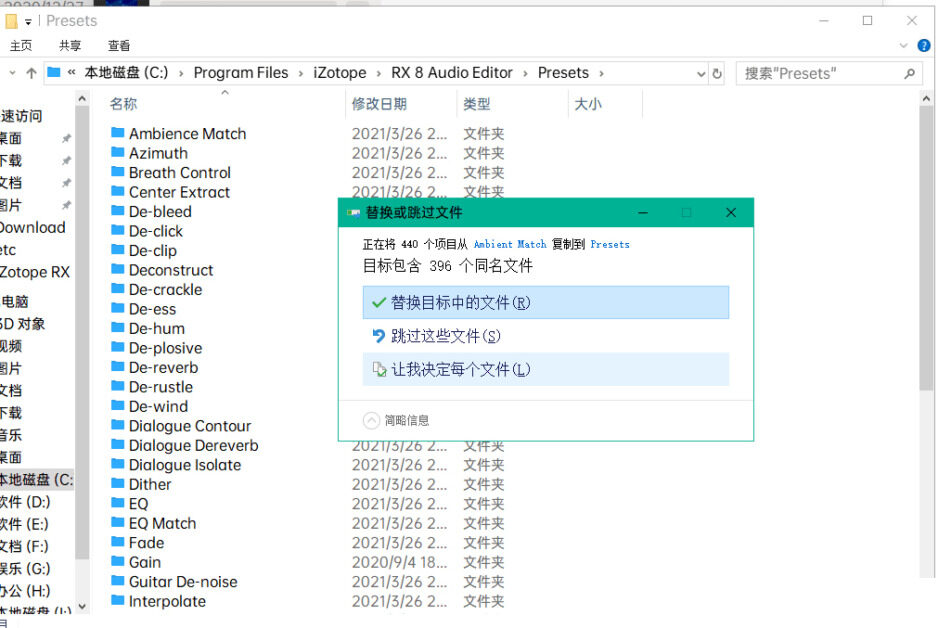Click inside the Presets search field
The image size is (951, 628).
pos(815,73)
